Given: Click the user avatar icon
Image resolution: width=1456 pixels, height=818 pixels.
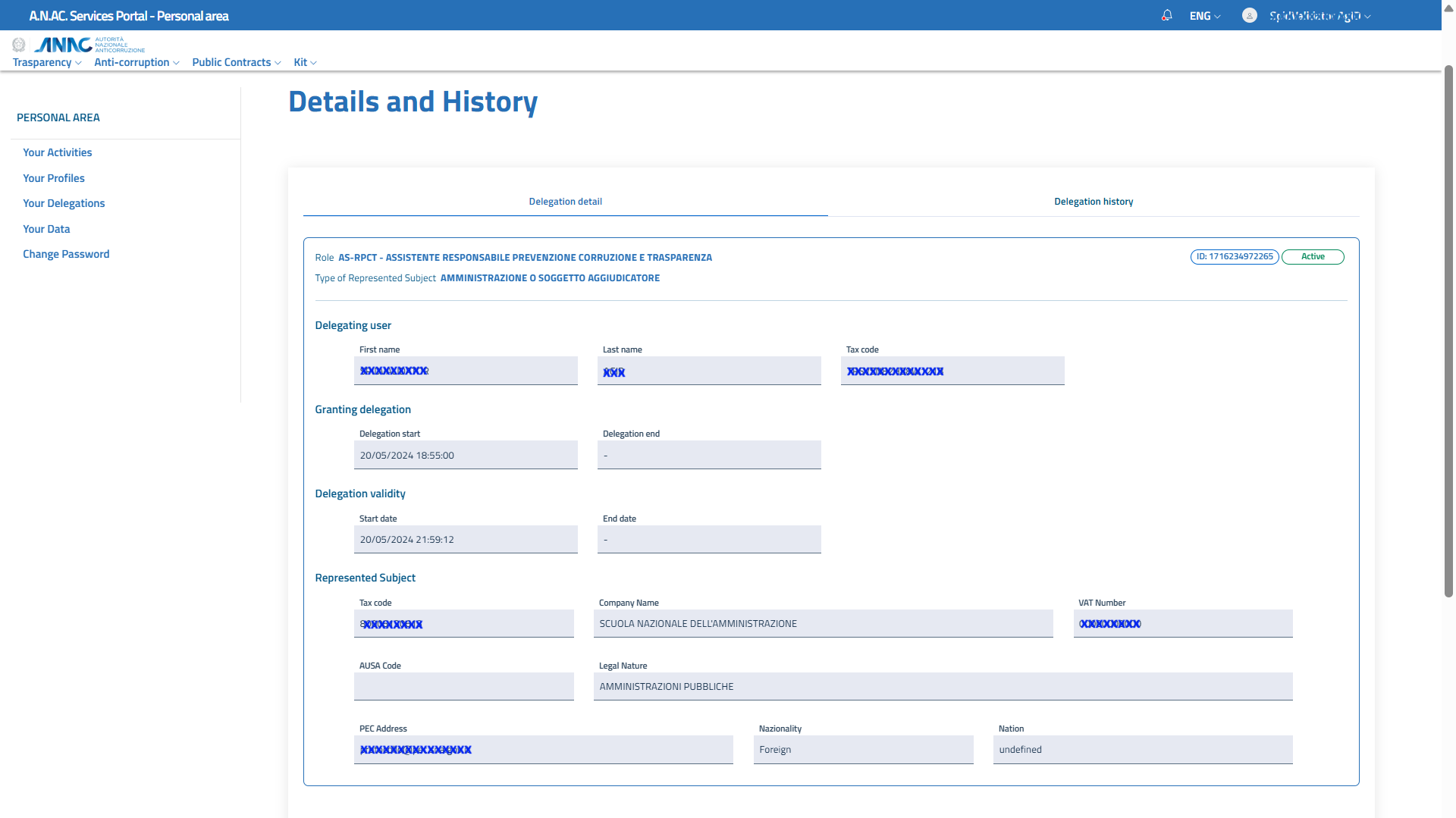Looking at the screenshot, I should pyautogui.click(x=1250, y=15).
